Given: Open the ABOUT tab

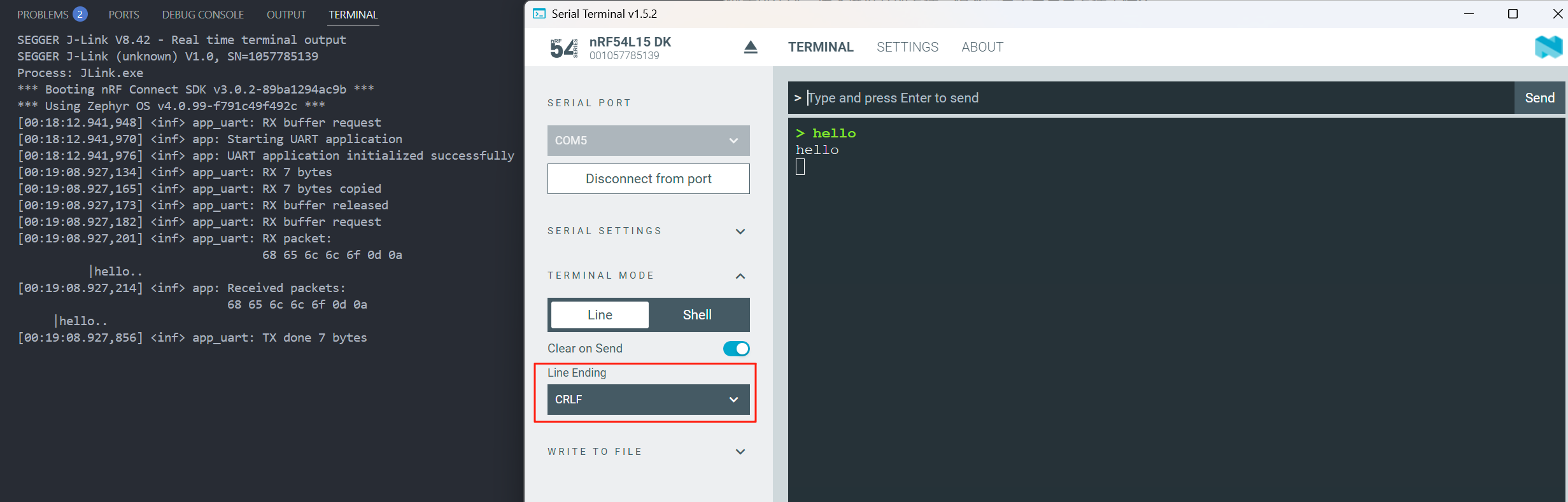Looking at the screenshot, I should (x=982, y=47).
